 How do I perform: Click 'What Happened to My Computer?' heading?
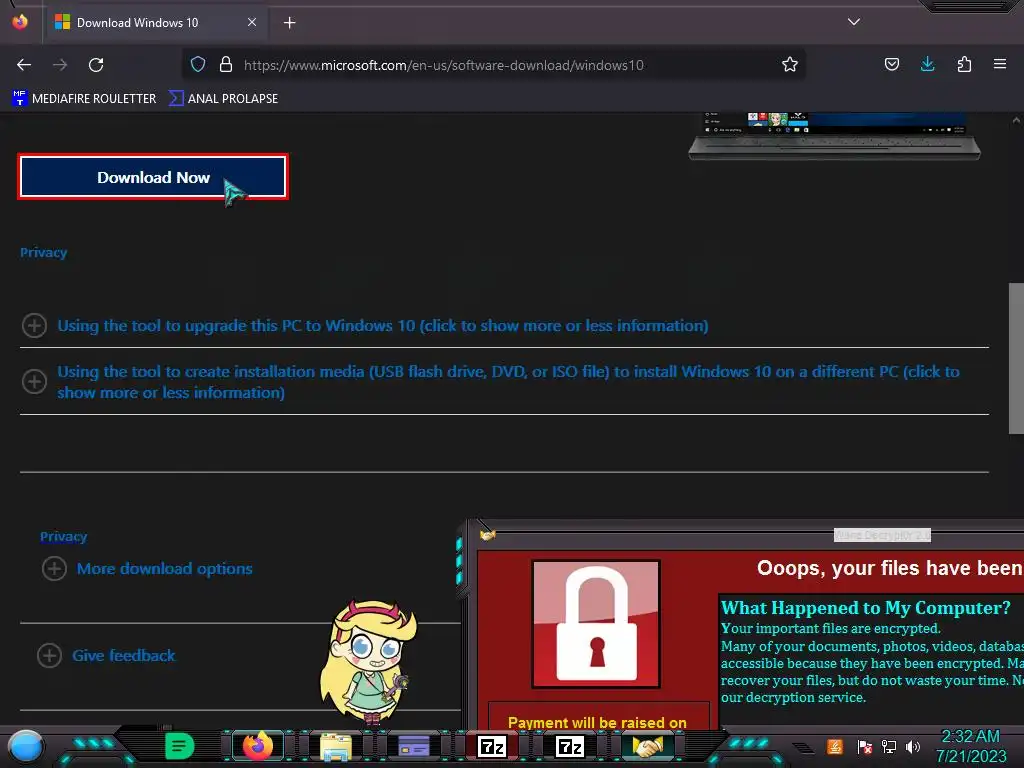coord(865,608)
